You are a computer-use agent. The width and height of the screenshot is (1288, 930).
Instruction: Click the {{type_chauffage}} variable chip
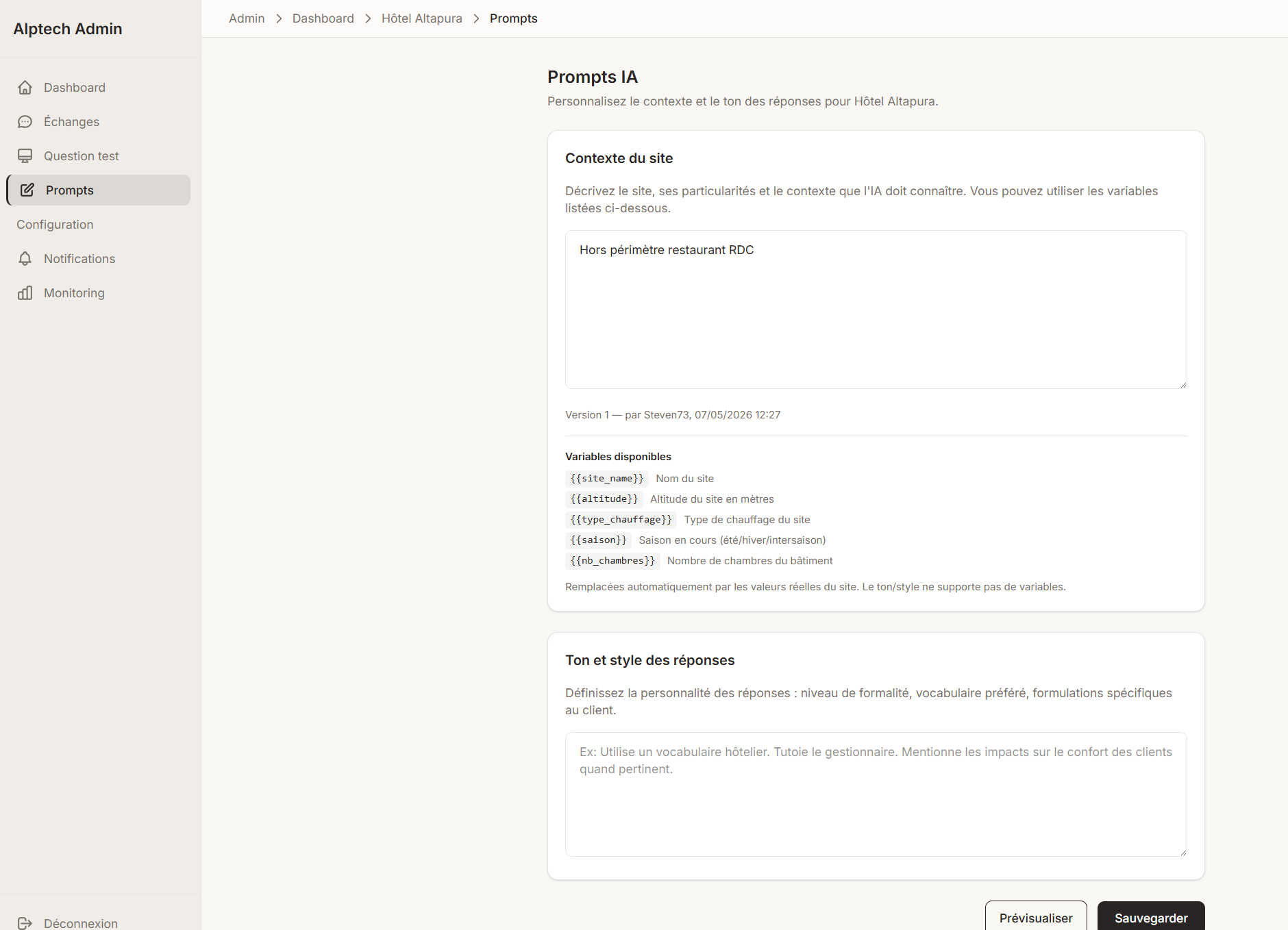621,520
